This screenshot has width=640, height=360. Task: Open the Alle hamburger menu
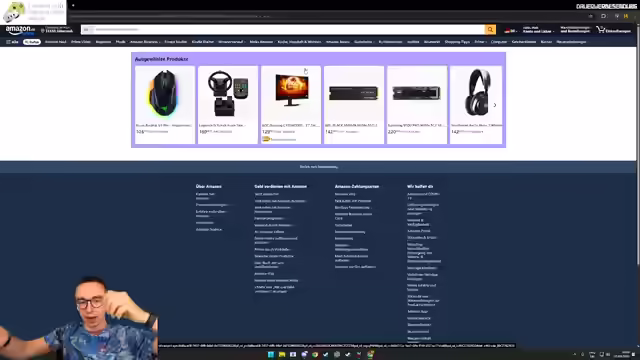(x=12, y=42)
